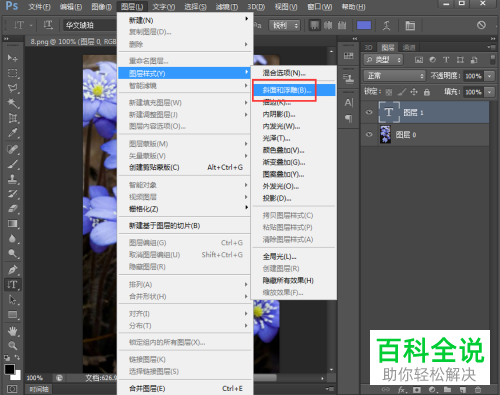Image resolution: width=500 pixels, height=395 pixels.
Task: Open the Character and Paragraph panels toggle
Action: [410, 25]
